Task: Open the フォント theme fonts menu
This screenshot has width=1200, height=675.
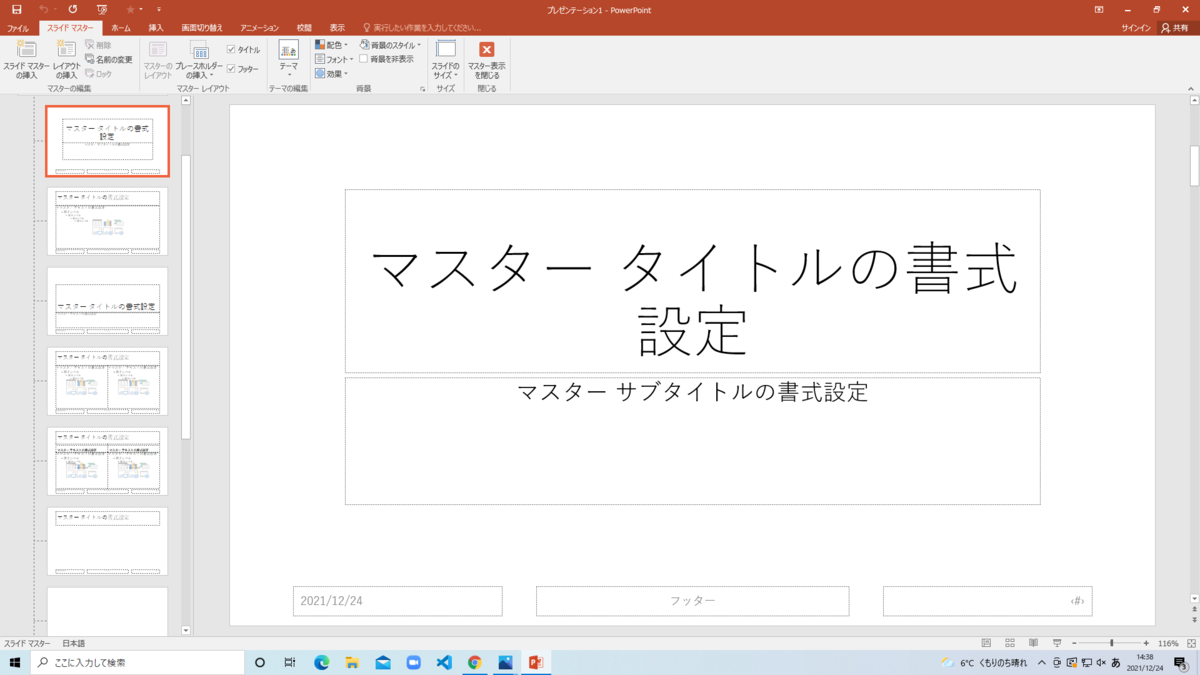Action: point(334,58)
